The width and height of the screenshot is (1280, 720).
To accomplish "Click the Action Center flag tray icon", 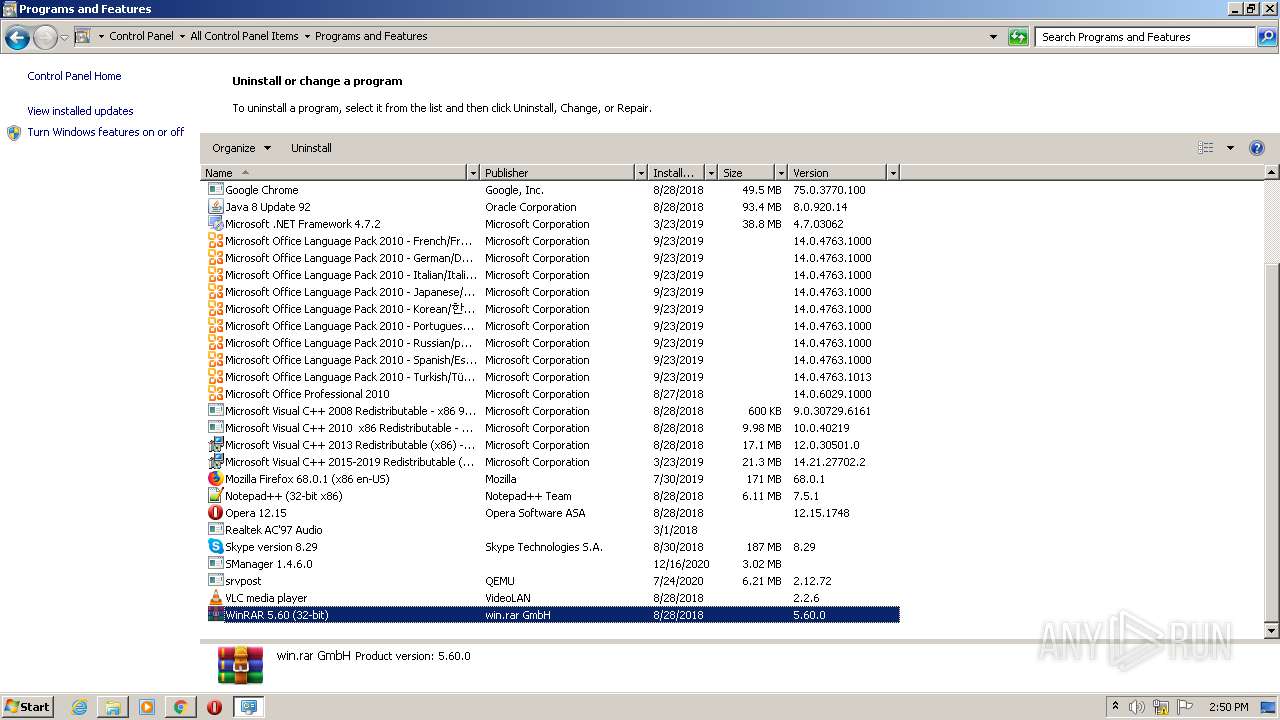I will click(1185, 707).
